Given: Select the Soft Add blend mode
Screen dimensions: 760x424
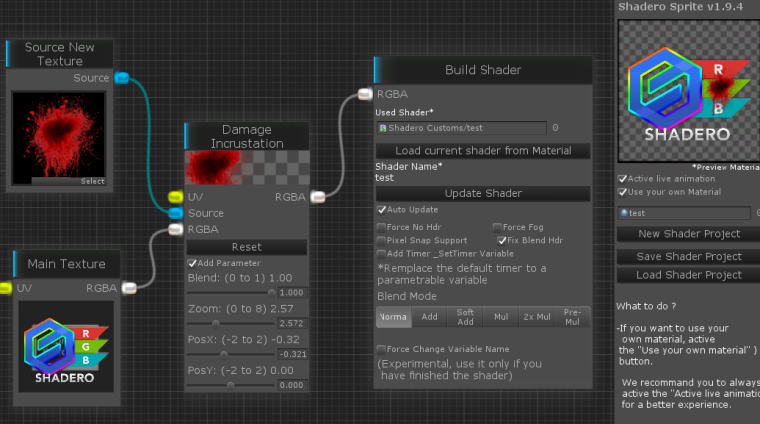Looking at the screenshot, I should click(465, 317).
